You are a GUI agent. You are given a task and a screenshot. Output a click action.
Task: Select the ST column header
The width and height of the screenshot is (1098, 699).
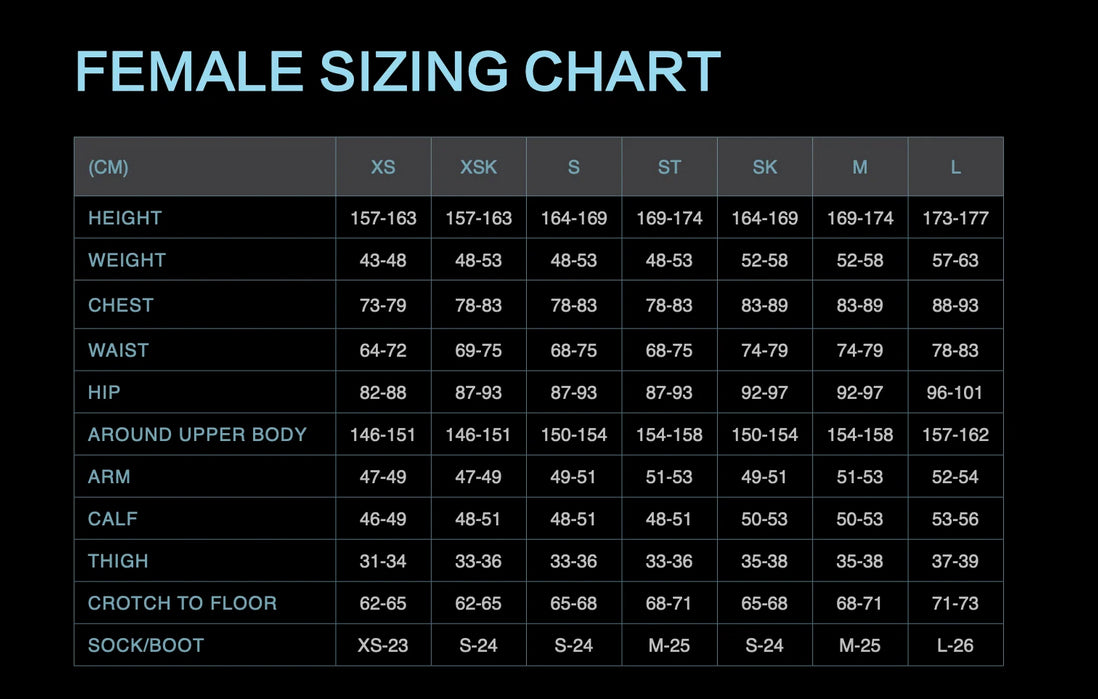click(x=669, y=167)
